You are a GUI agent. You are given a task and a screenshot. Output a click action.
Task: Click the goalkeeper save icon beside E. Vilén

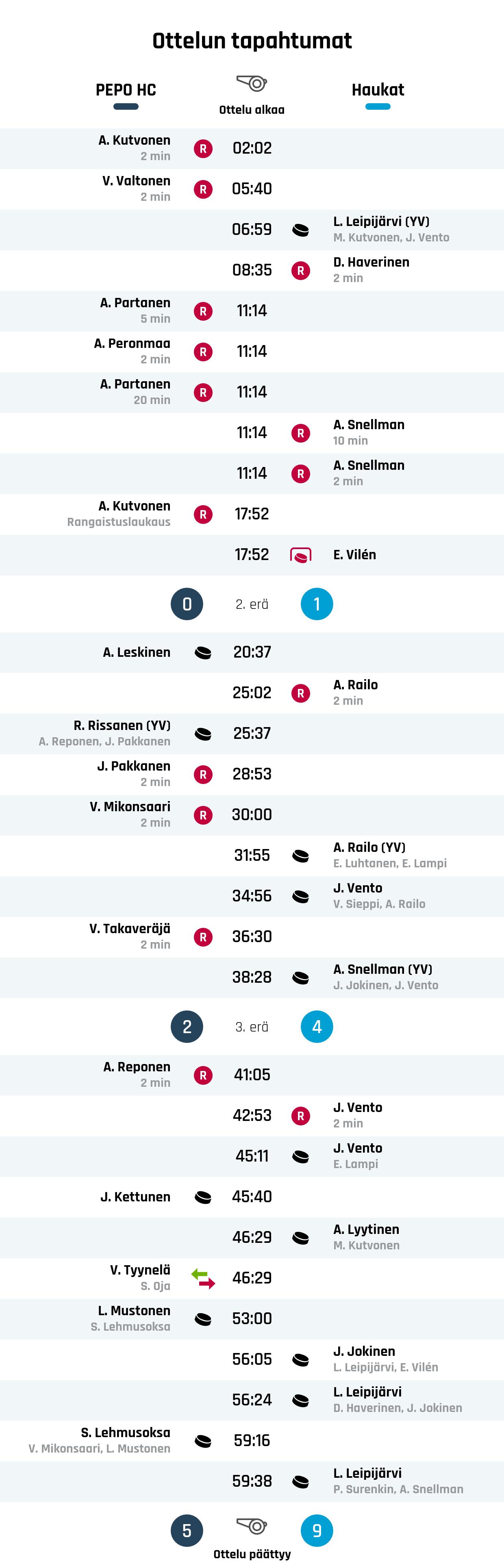pos(301,555)
